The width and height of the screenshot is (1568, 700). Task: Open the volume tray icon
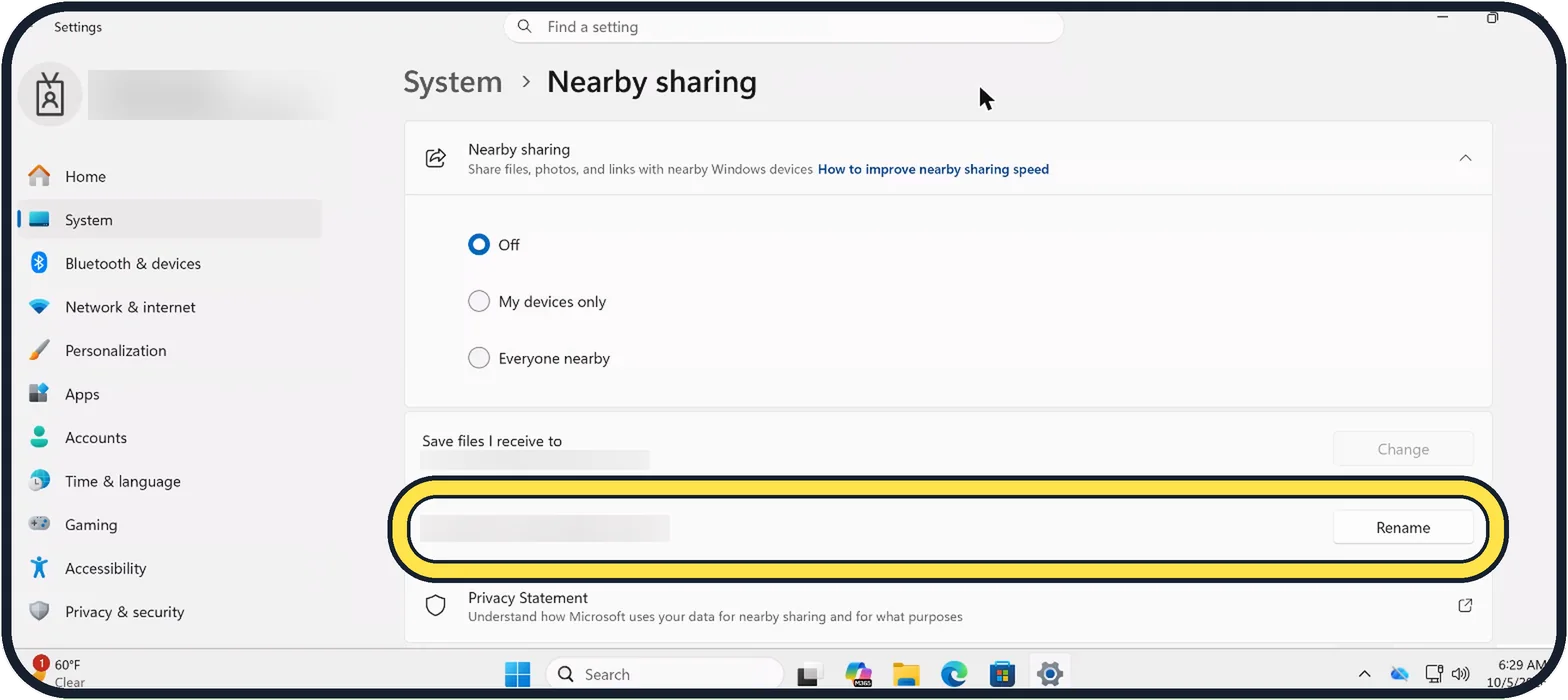coord(1460,674)
